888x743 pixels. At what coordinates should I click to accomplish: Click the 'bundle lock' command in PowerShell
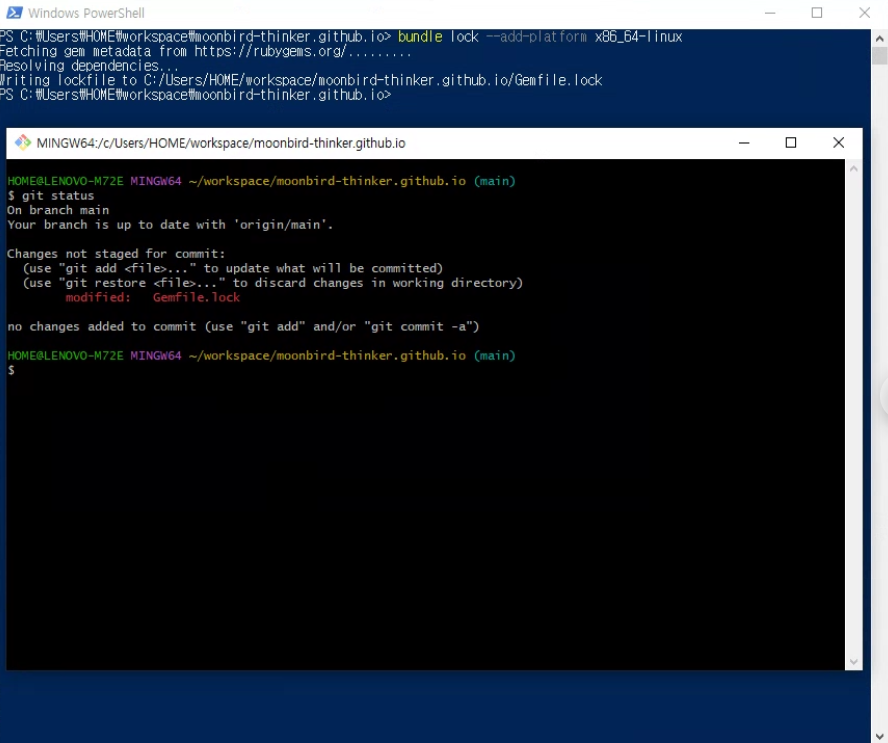pyautogui.click(x=438, y=37)
